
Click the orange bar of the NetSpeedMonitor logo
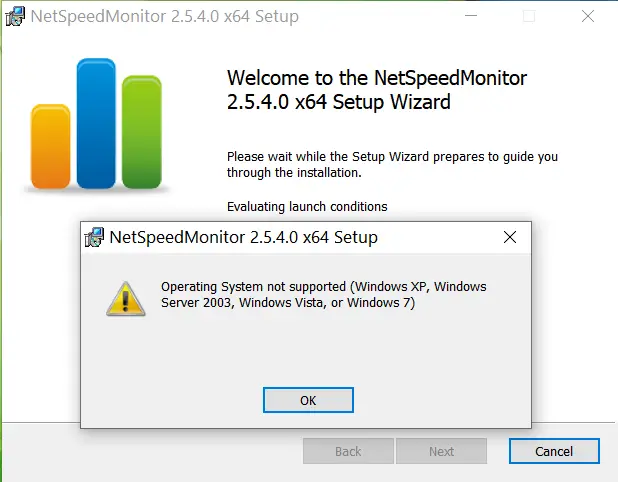point(50,146)
